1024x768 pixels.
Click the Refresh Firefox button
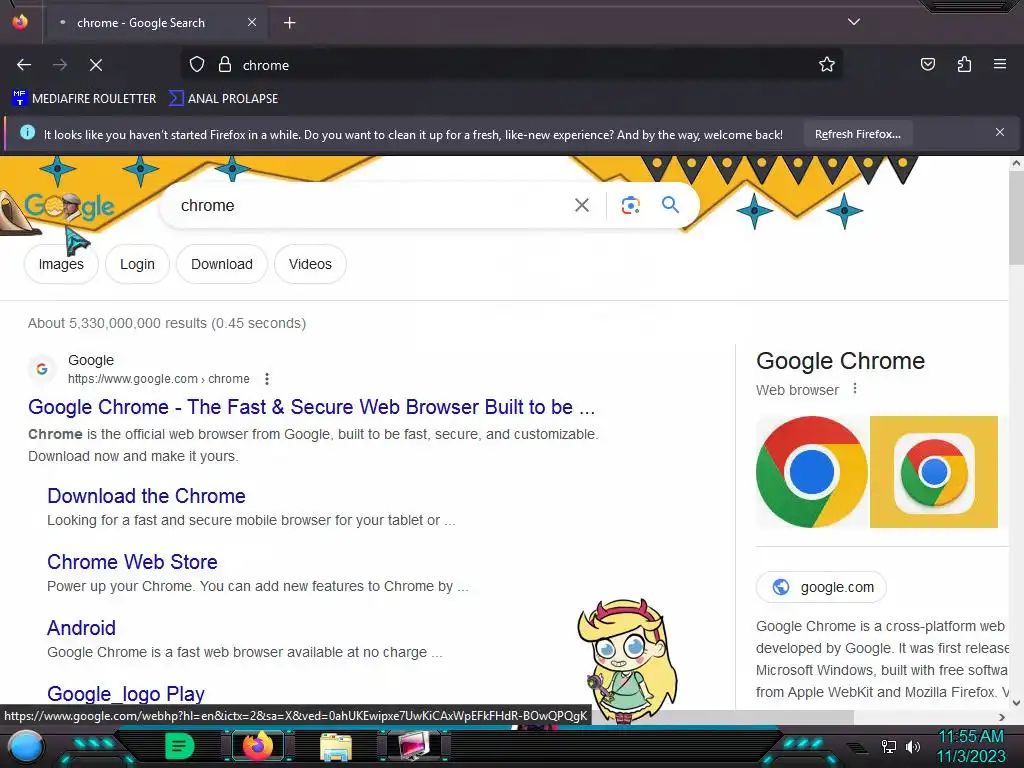(857, 134)
